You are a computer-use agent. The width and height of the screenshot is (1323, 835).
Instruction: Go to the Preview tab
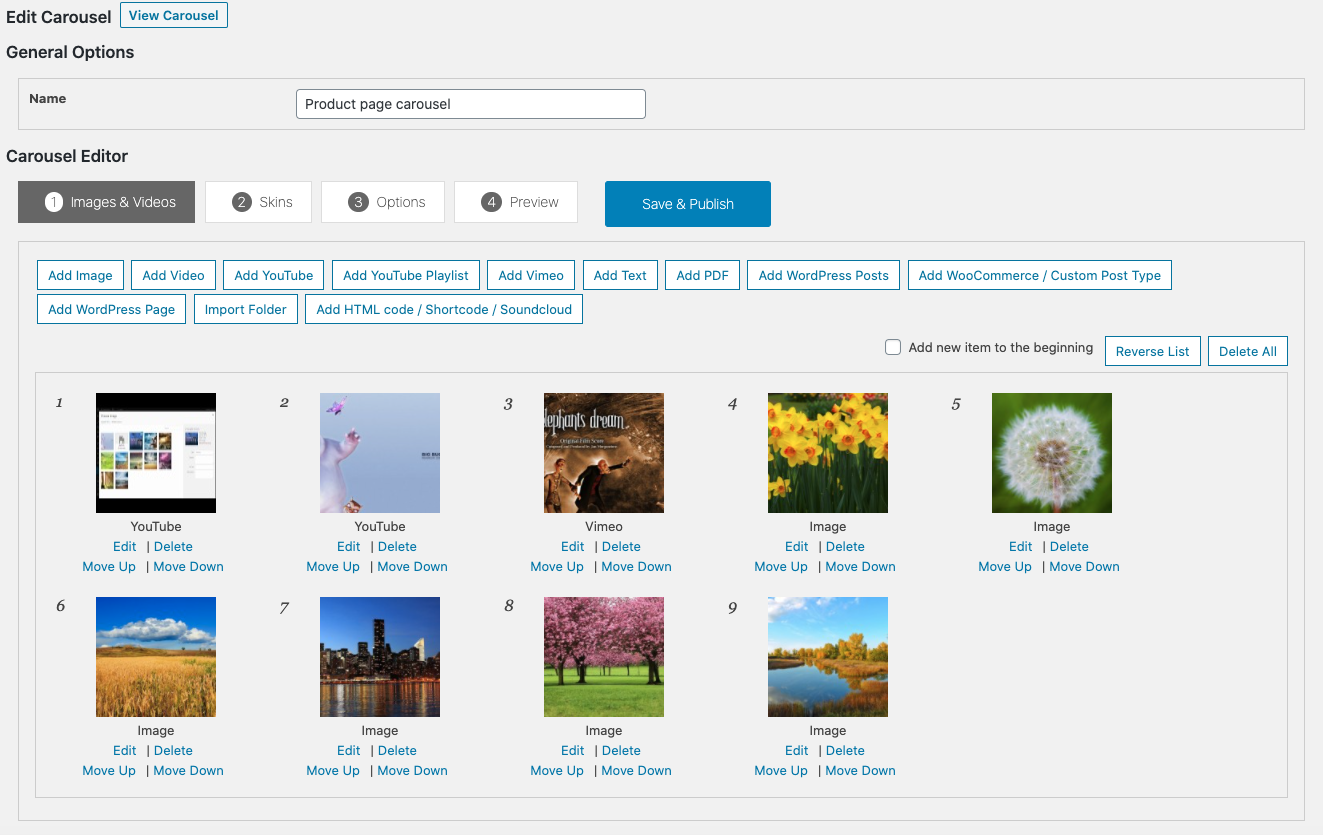click(x=516, y=202)
